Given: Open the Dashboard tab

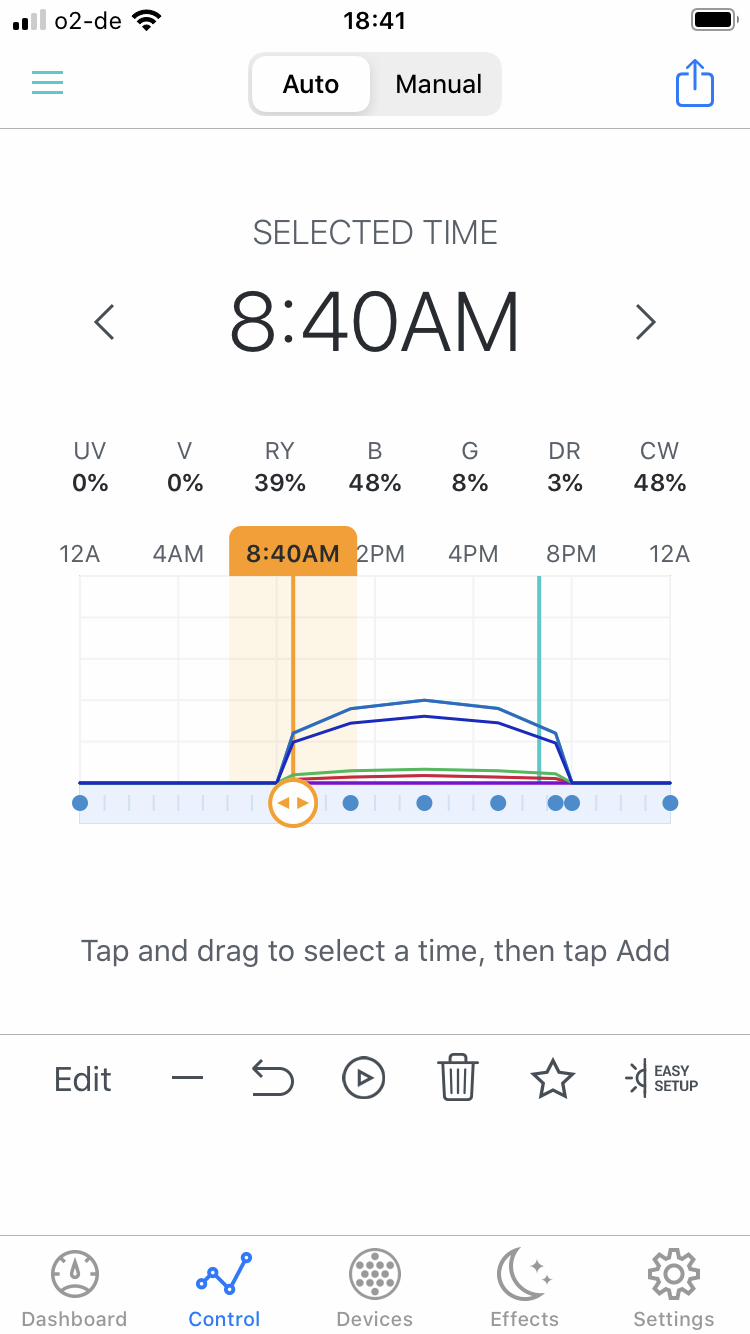Looking at the screenshot, I should 75,1288.
